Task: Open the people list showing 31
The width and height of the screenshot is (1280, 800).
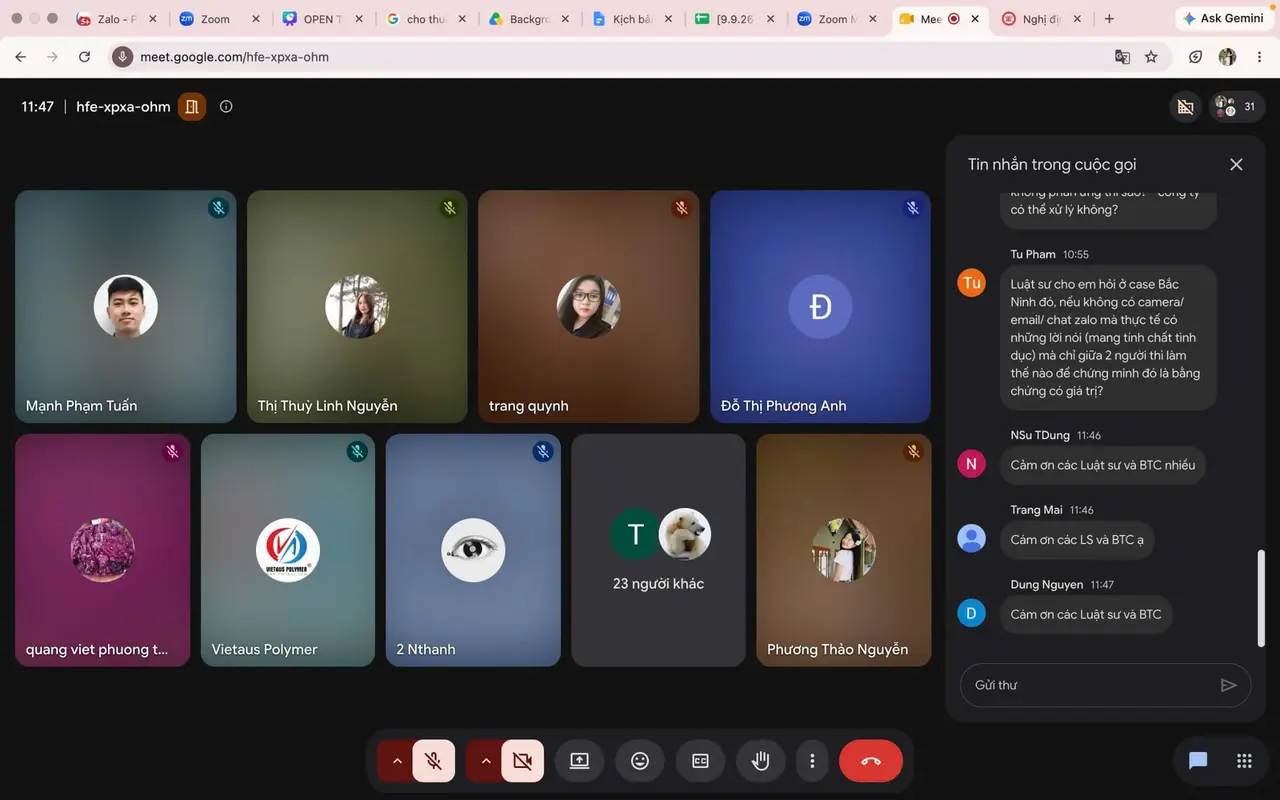Action: [1237, 107]
